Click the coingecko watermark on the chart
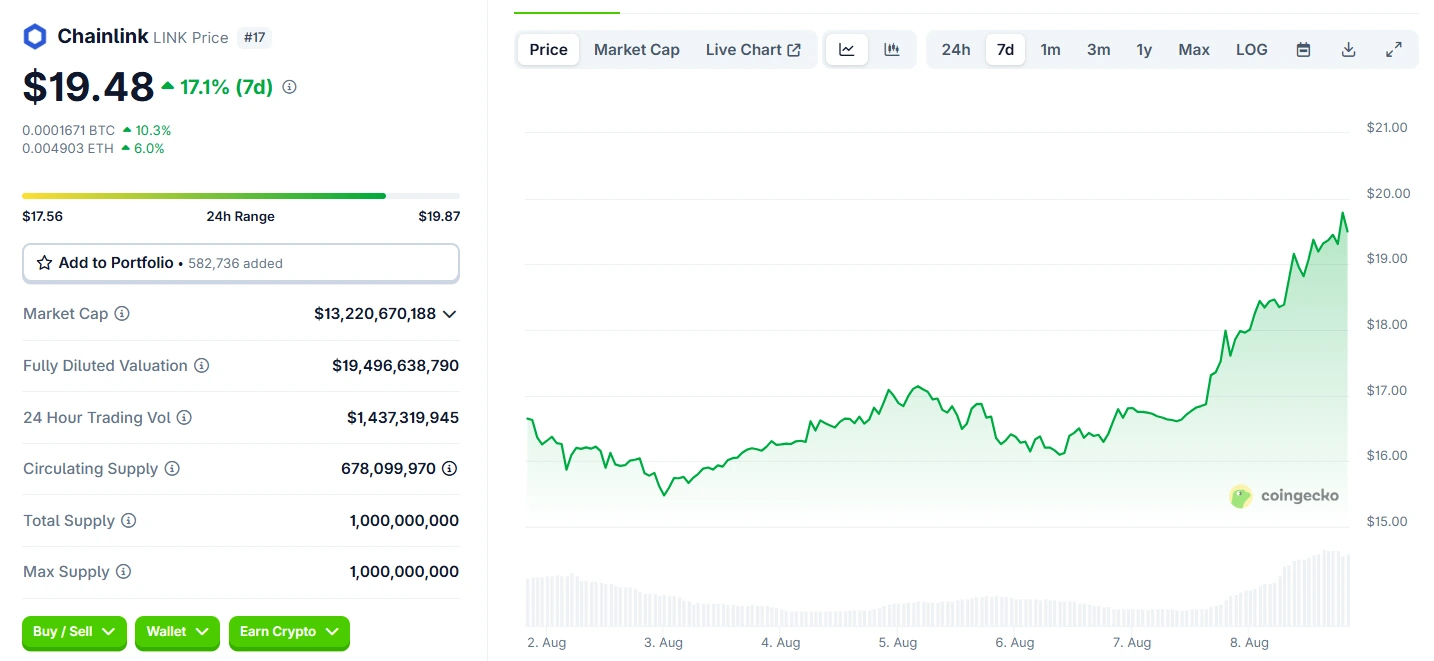The height and width of the screenshot is (661, 1434). pos(1285,496)
